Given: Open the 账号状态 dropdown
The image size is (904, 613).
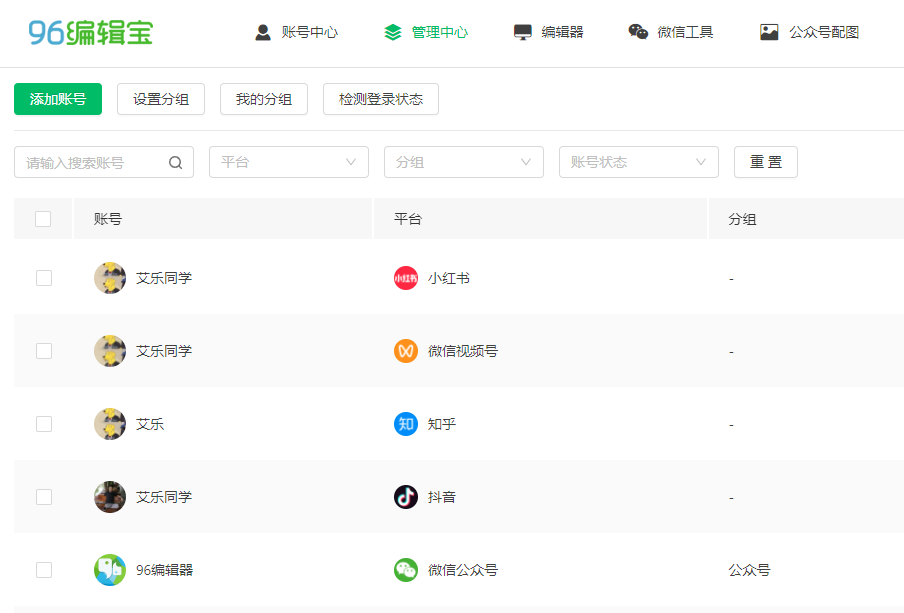Looking at the screenshot, I should click(x=638, y=161).
